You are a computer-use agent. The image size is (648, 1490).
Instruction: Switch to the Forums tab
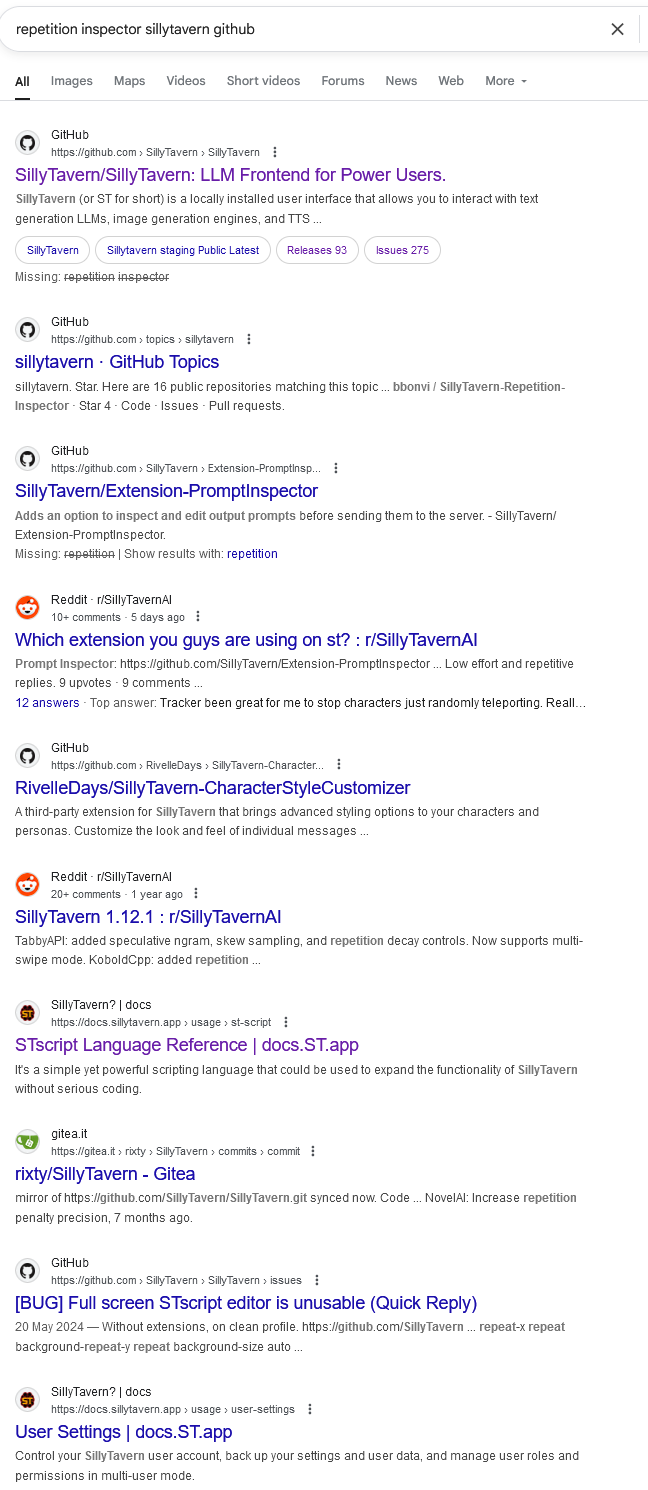343,81
